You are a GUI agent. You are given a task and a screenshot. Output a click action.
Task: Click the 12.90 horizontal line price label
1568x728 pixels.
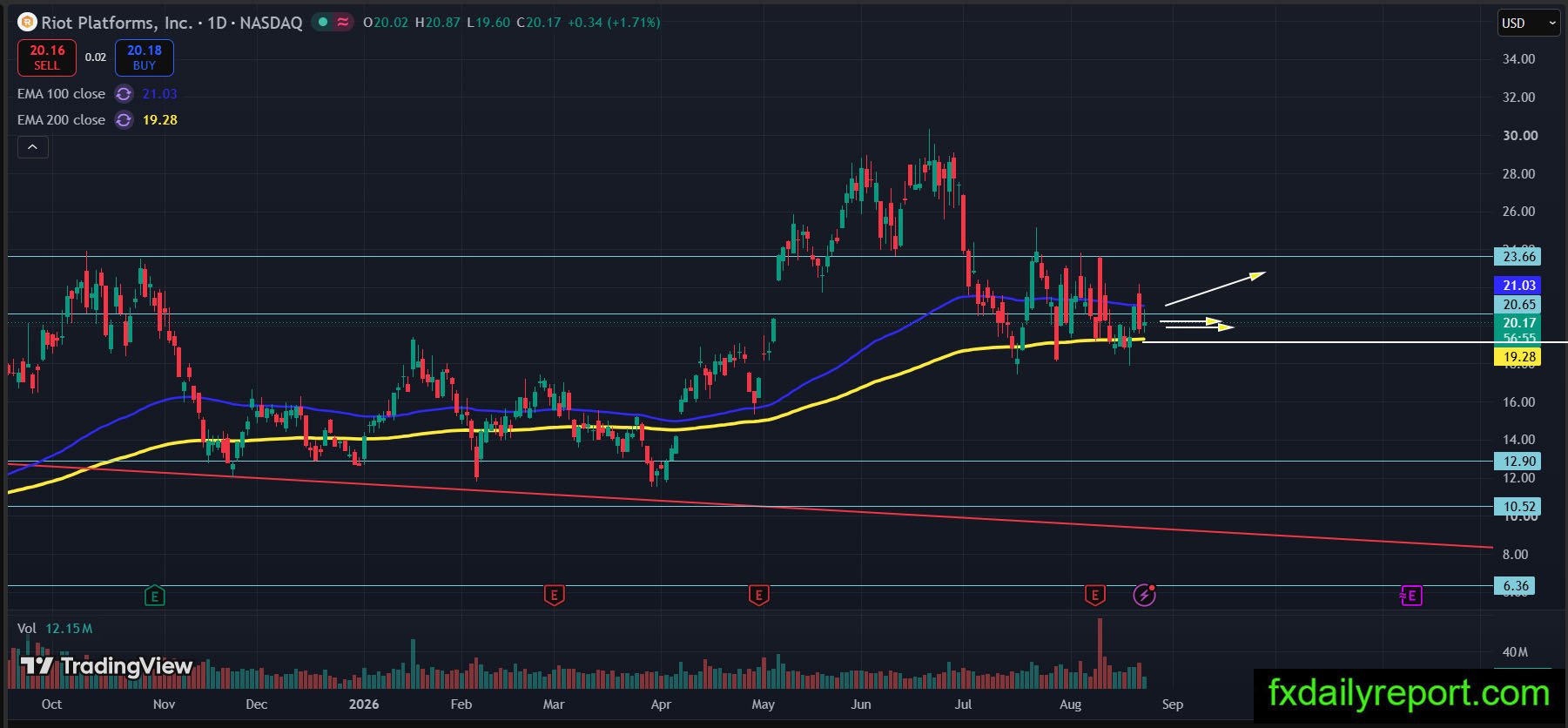click(x=1519, y=462)
